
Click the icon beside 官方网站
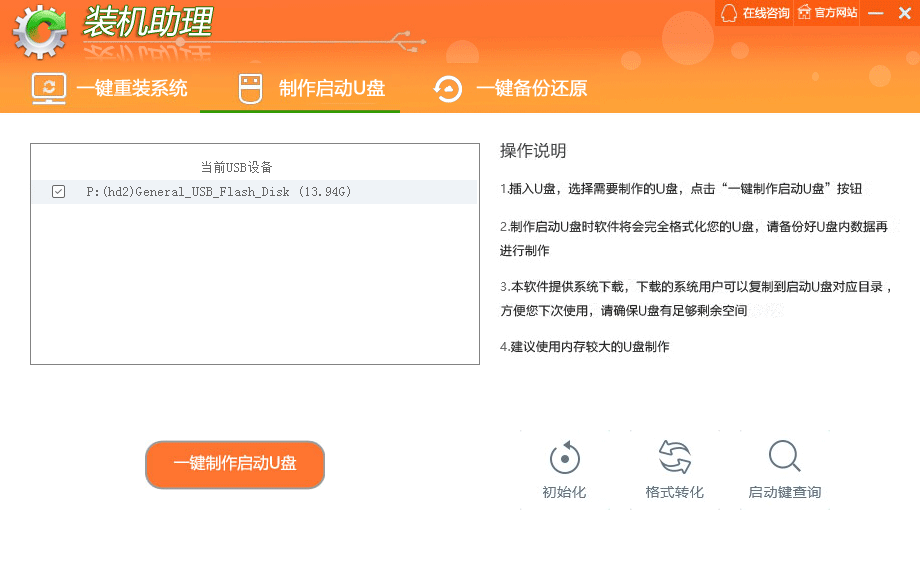pos(803,13)
